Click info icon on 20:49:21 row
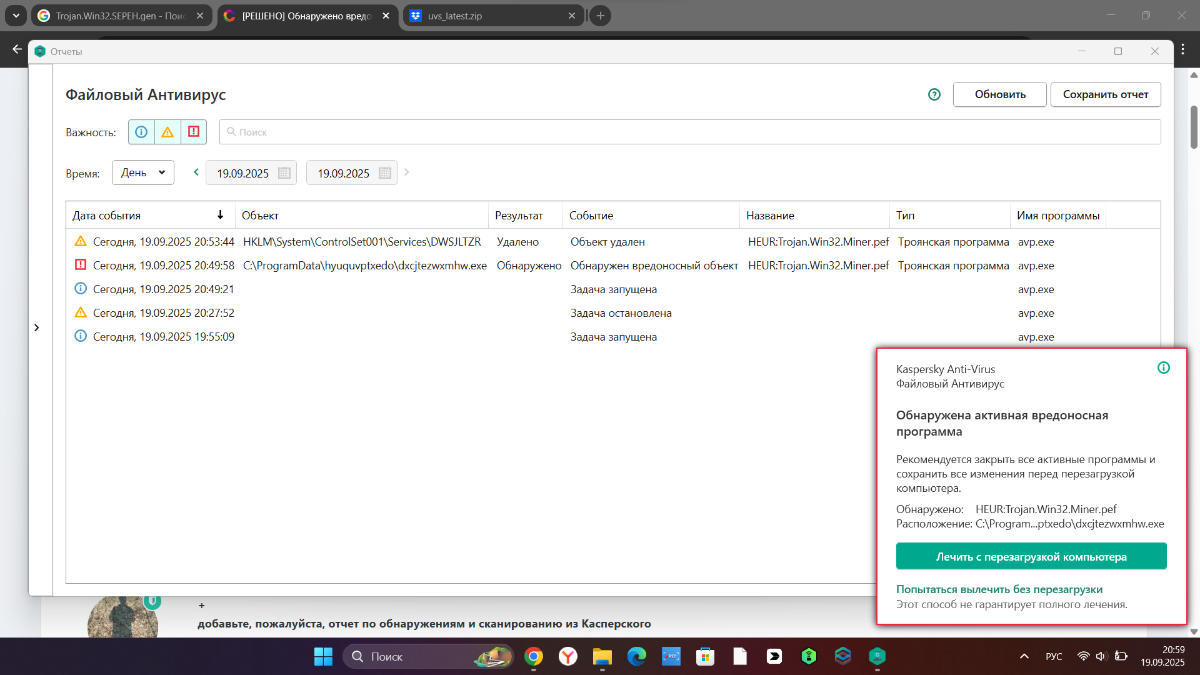Screen dimensions: 1200x675 click(x=81, y=289)
